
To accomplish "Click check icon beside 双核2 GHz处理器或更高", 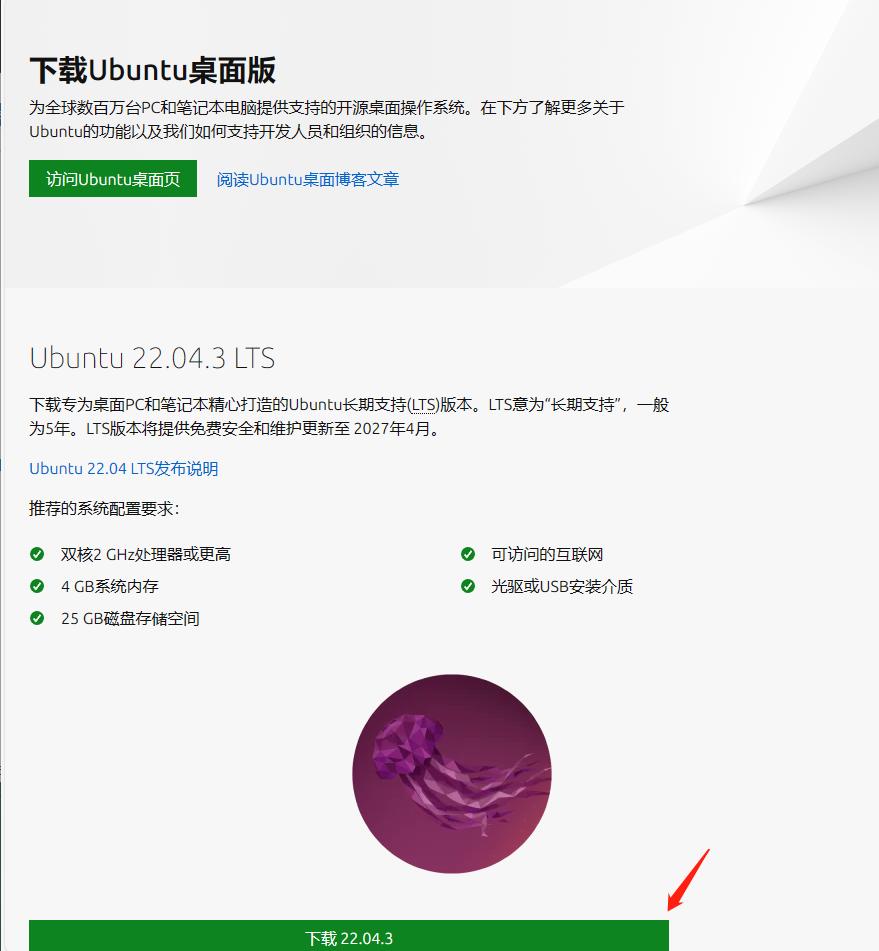I will (x=37, y=554).
